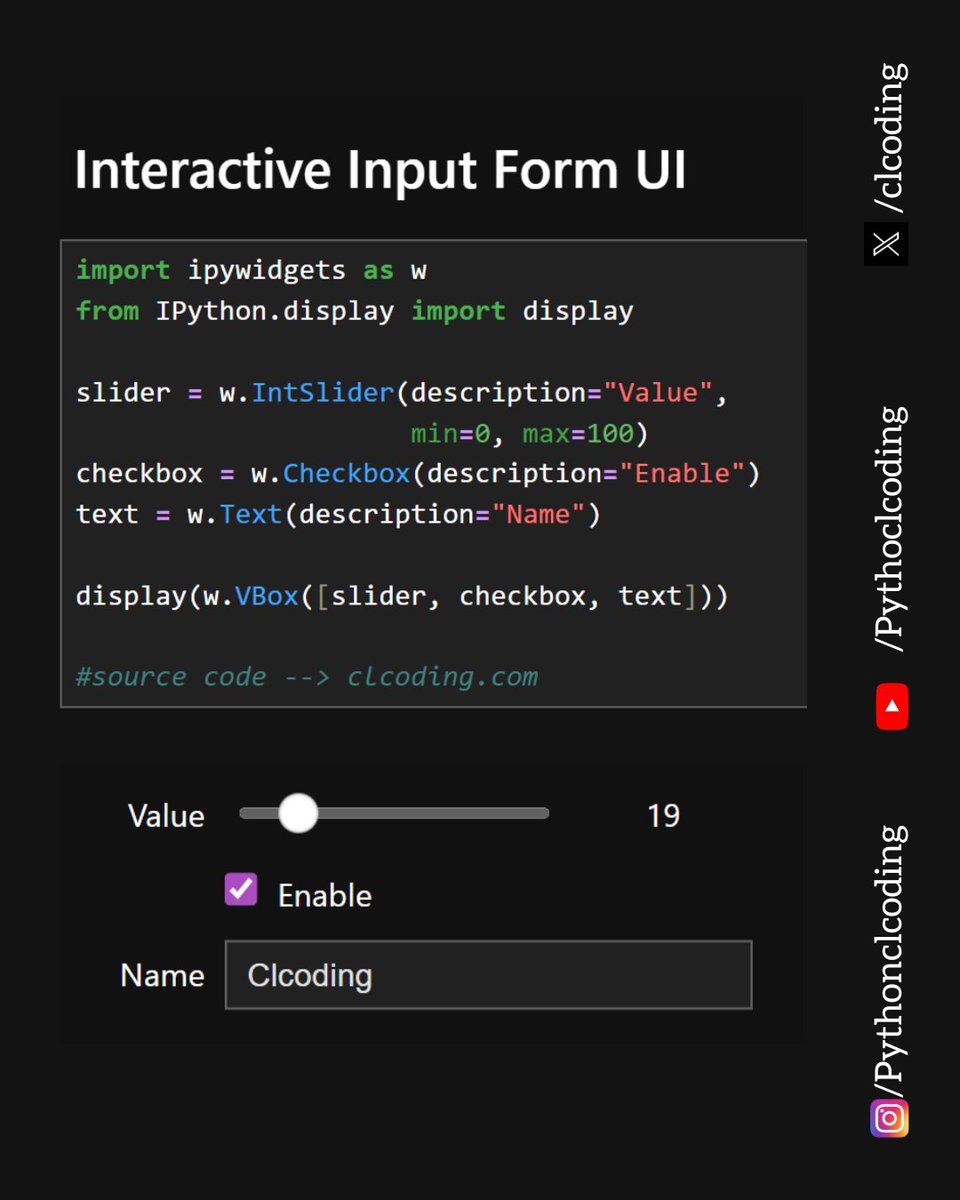This screenshot has width=960, height=1200.
Task: Click the code line "from IPython.display import display"
Action: (x=355, y=311)
